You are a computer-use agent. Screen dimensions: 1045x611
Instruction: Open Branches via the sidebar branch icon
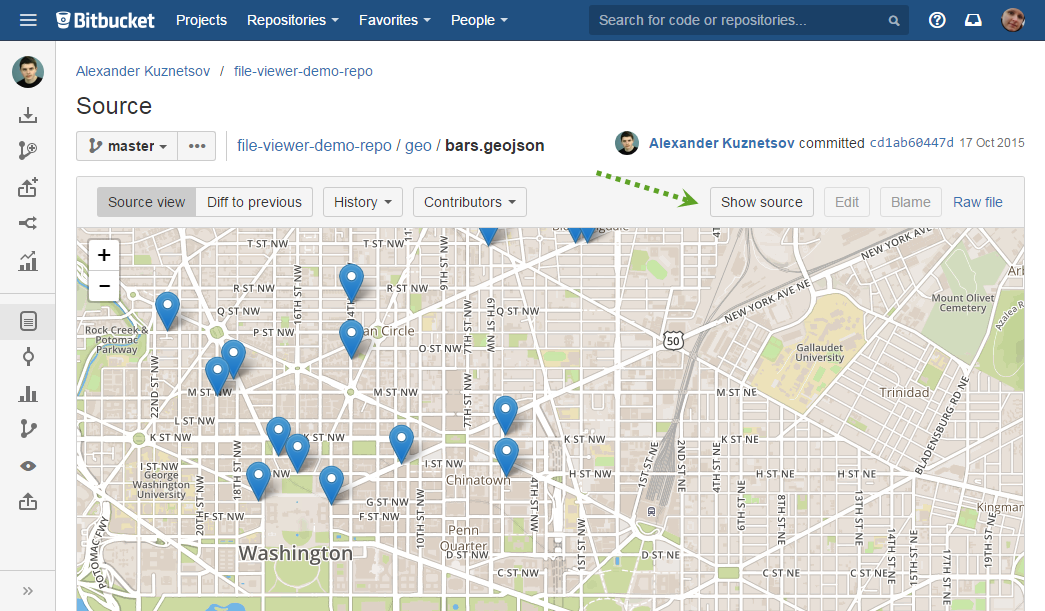coord(28,428)
